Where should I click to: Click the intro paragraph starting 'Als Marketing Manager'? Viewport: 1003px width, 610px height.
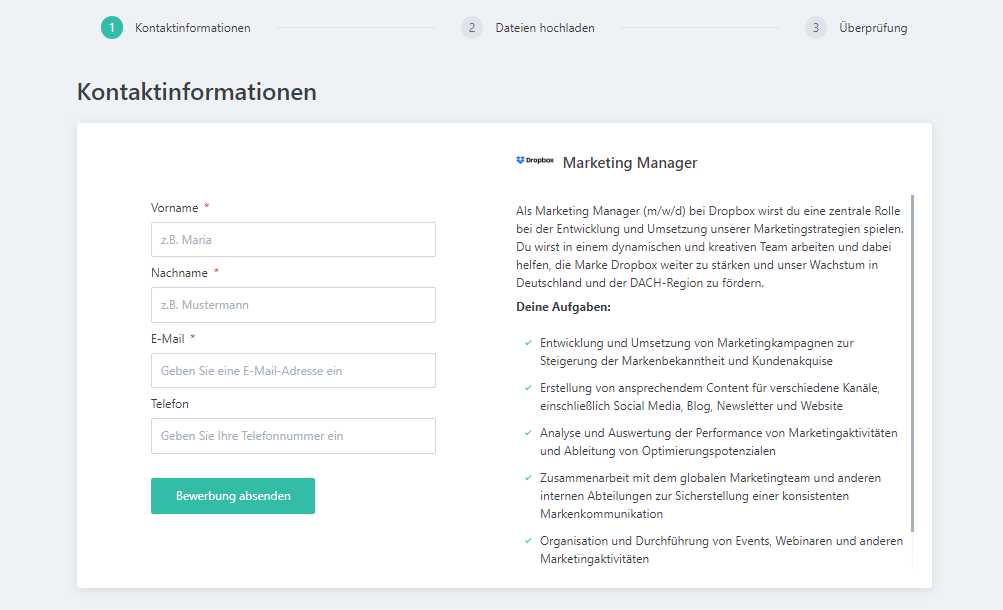(710, 247)
